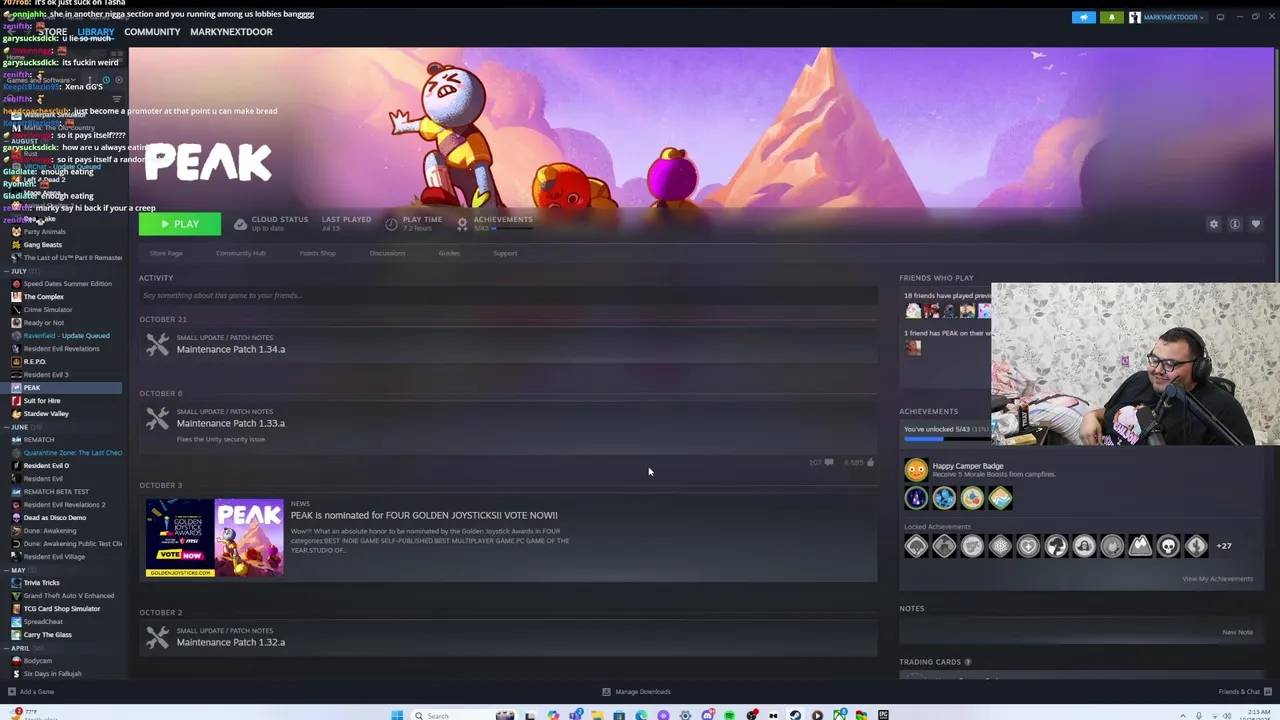This screenshot has height=720, width=1280.
Task: Open the wishlist friend's avatar
Action: (x=913, y=347)
